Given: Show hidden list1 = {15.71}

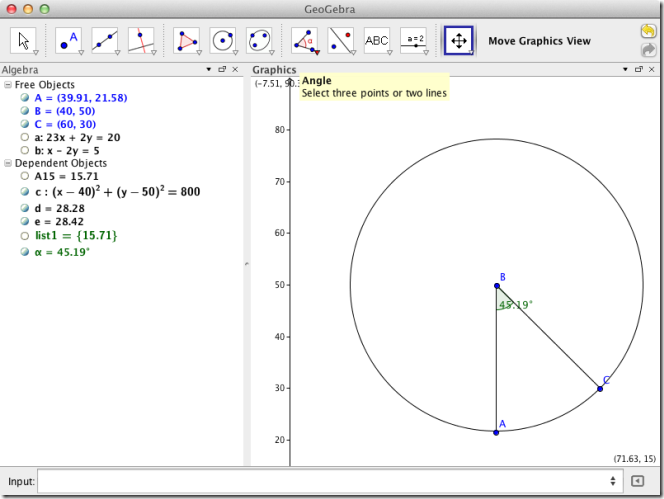Looking at the screenshot, I should pyautogui.click(x=25, y=236).
